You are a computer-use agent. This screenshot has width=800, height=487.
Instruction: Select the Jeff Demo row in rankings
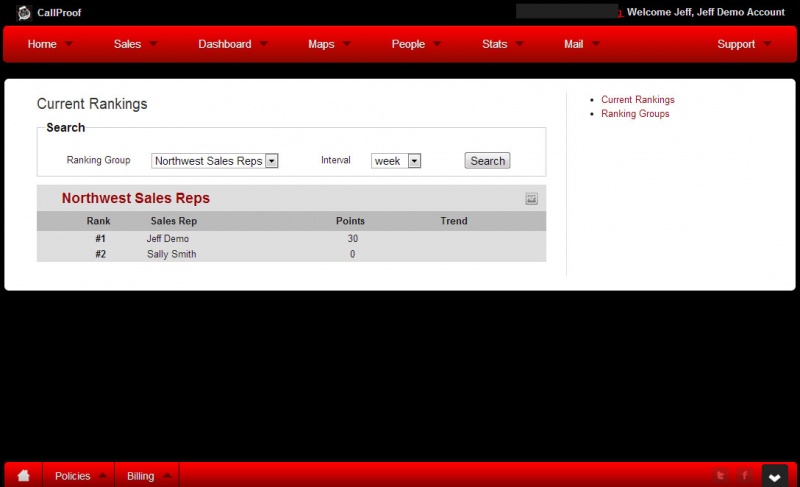click(x=291, y=239)
